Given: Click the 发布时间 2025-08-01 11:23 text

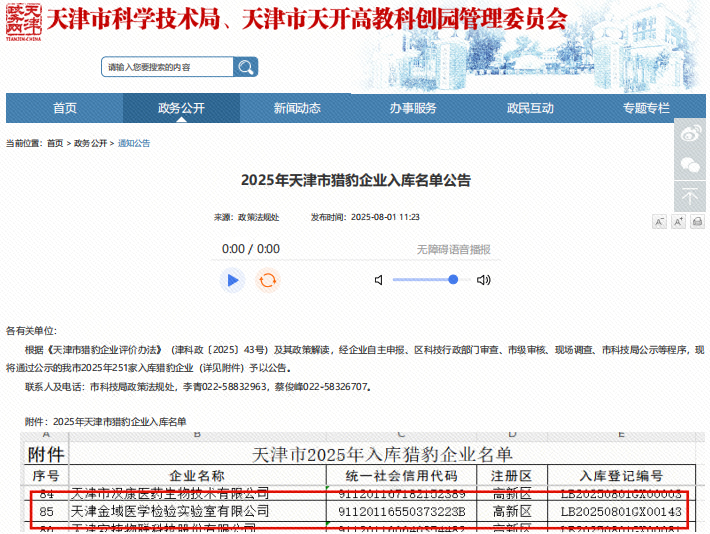Looking at the screenshot, I should 365,217.
